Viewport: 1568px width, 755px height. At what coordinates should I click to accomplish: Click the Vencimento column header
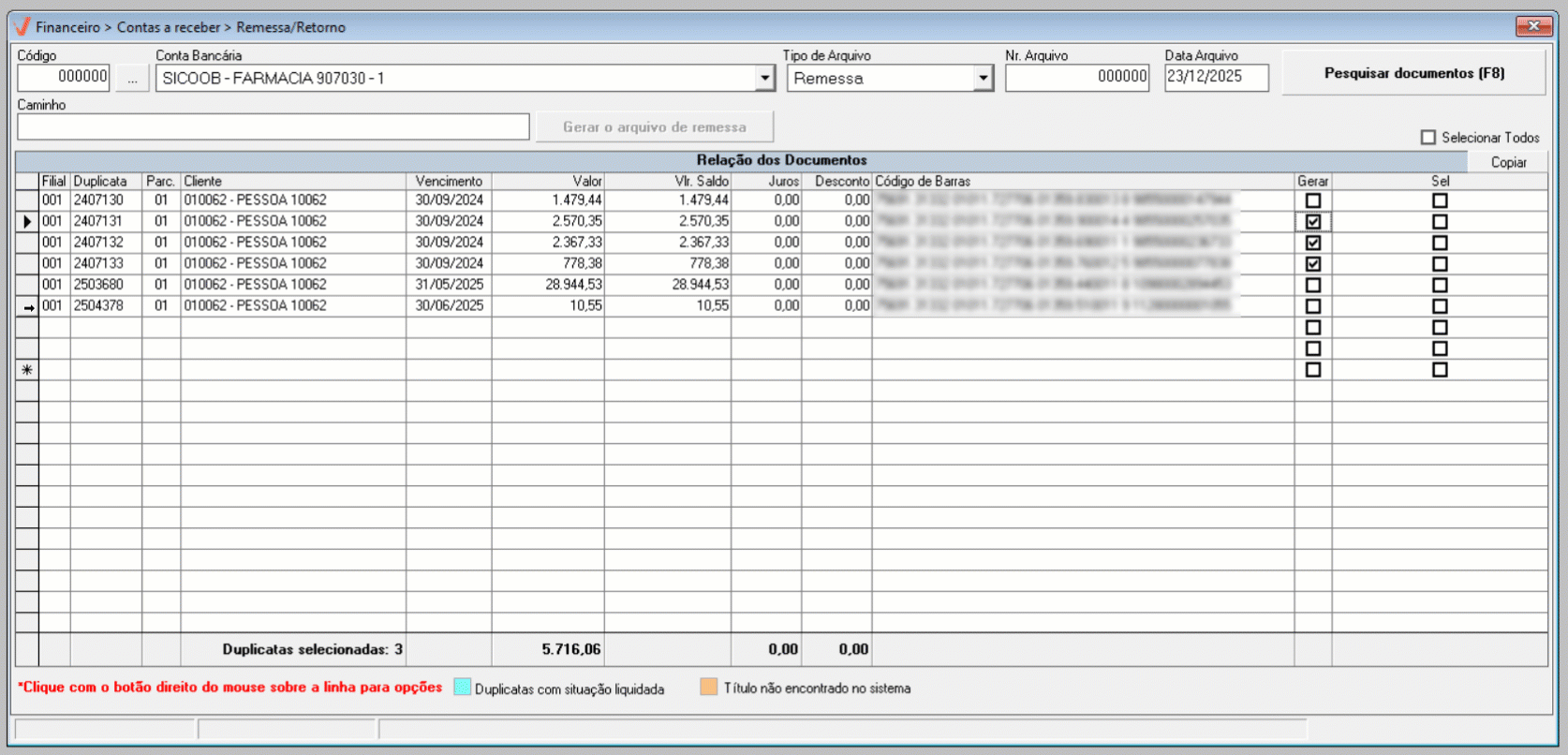(449, 181)
